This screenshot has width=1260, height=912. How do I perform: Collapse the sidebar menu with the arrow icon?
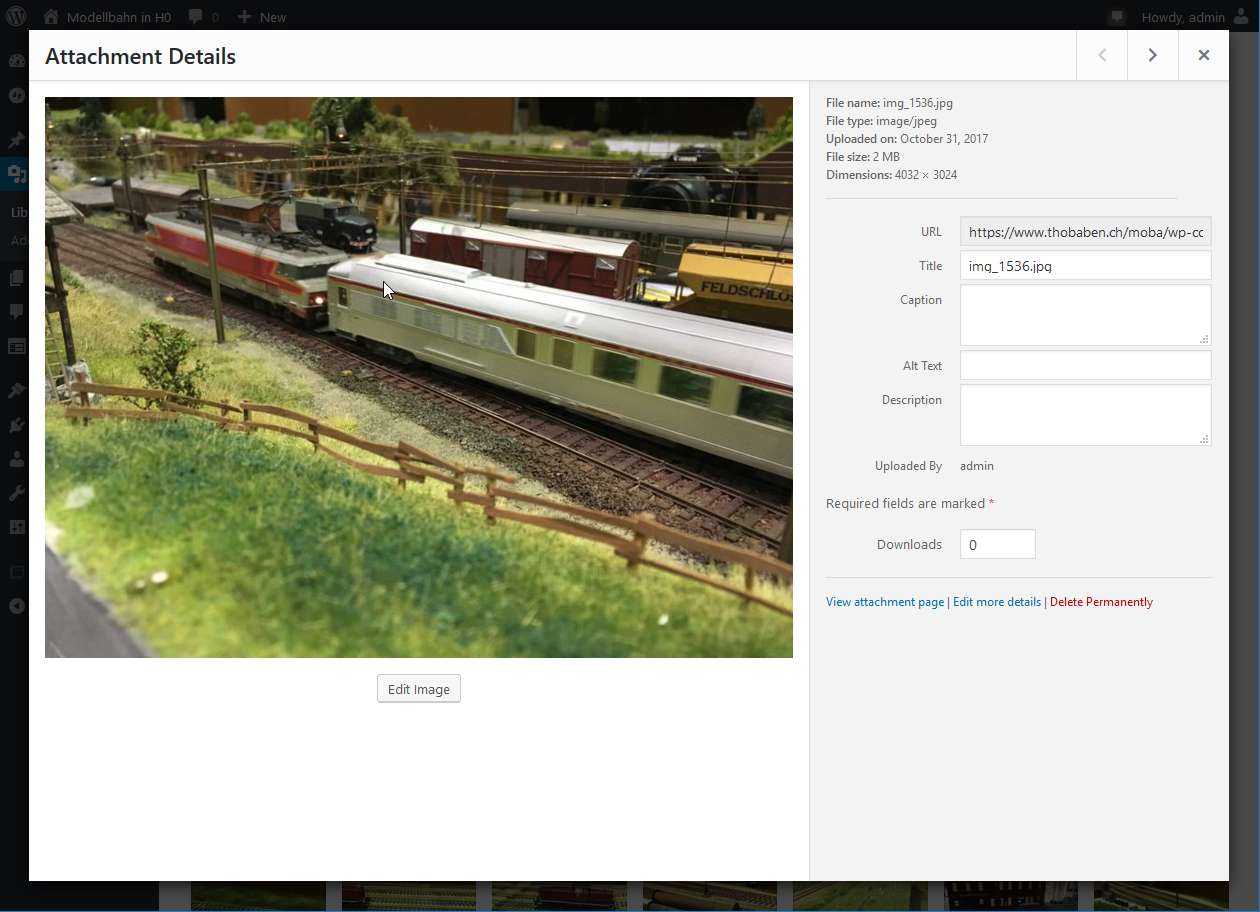(x=17, y=606)
